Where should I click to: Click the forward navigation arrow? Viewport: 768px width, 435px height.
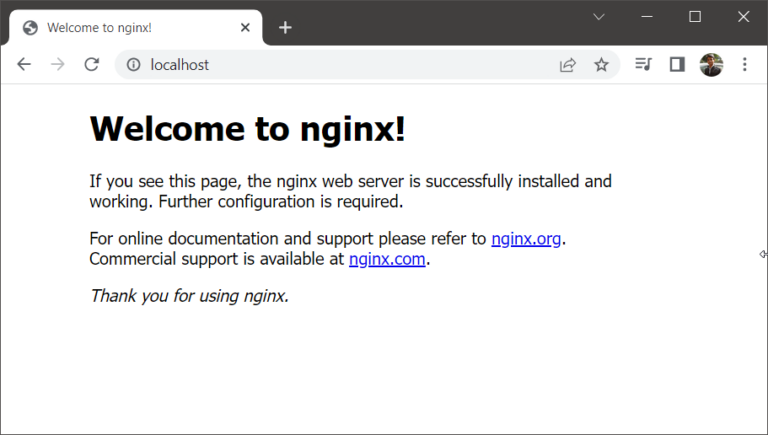tap(58, 65)
